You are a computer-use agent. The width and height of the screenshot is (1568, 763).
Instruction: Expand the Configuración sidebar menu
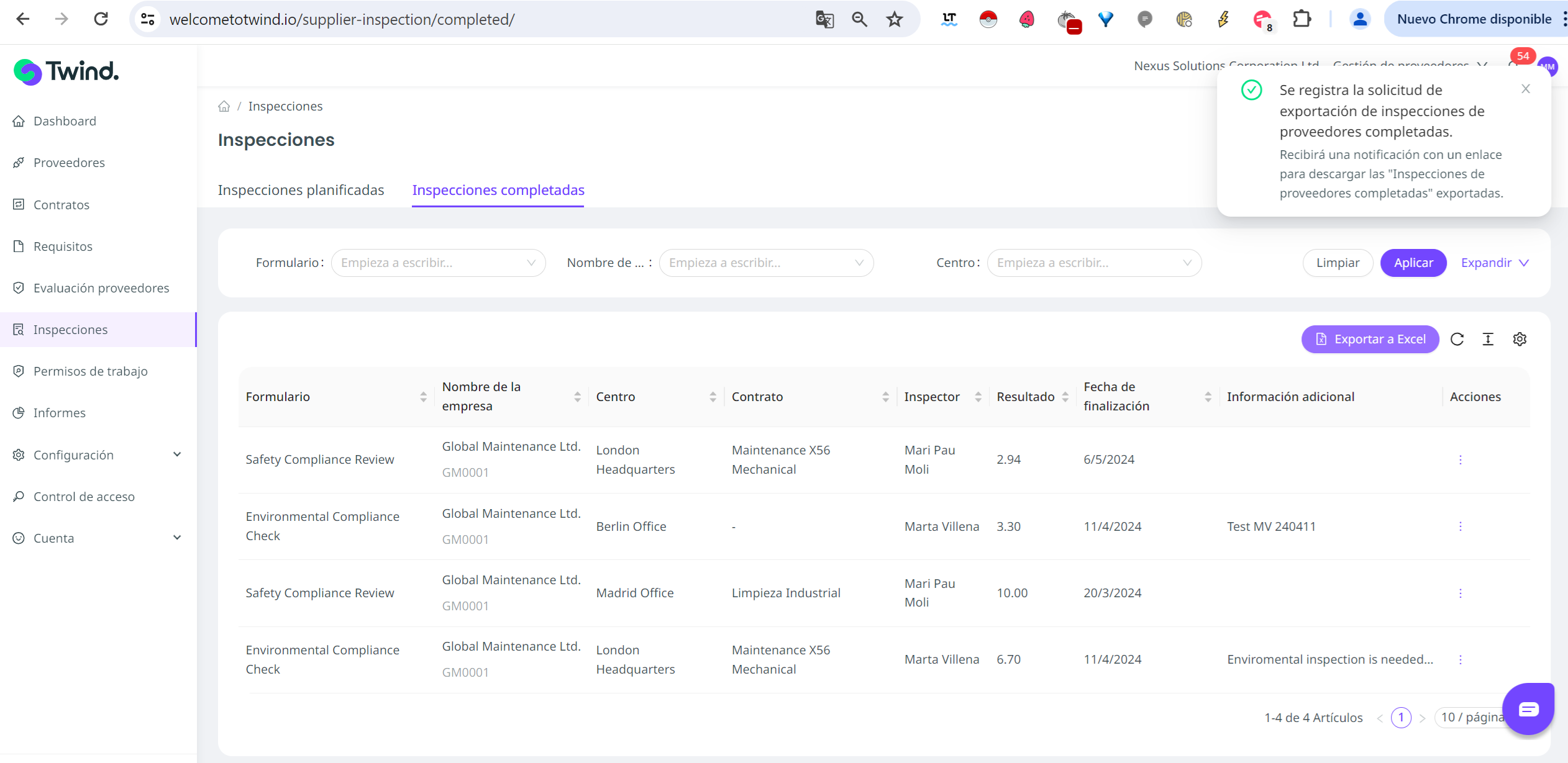pos(98,455)
